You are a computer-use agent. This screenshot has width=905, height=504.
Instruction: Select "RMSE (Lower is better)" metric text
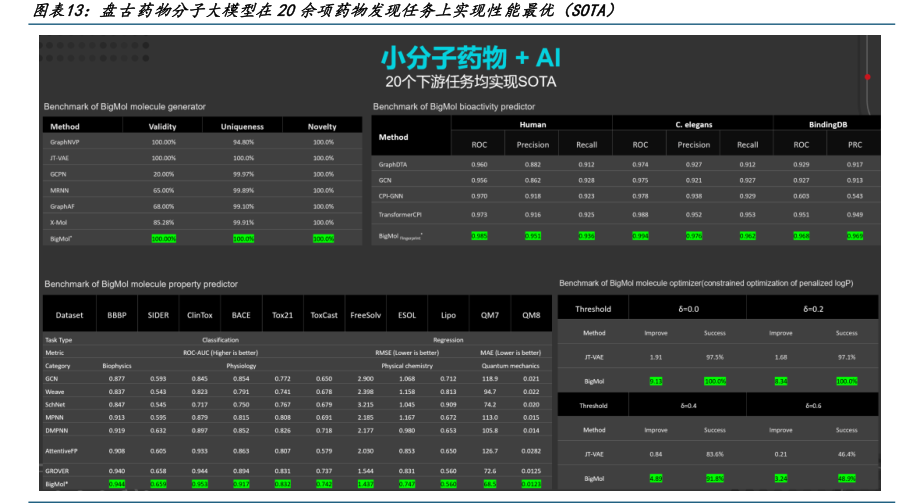click(407, 353)
